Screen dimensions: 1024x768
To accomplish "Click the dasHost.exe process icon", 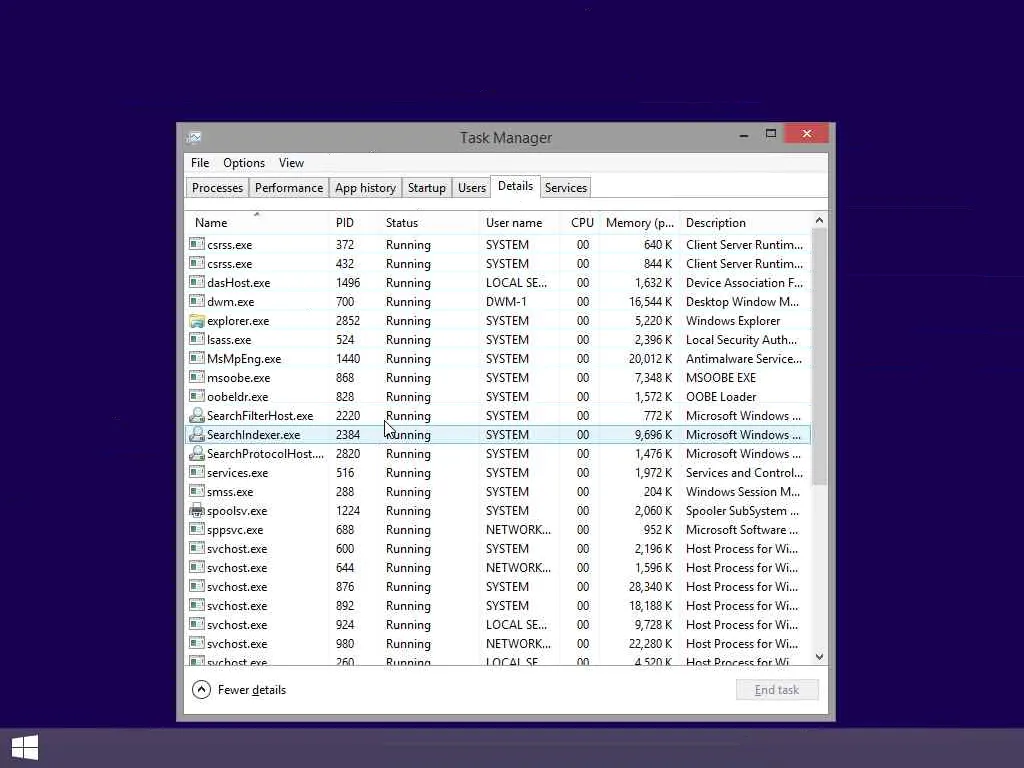I will coord(197,282).
